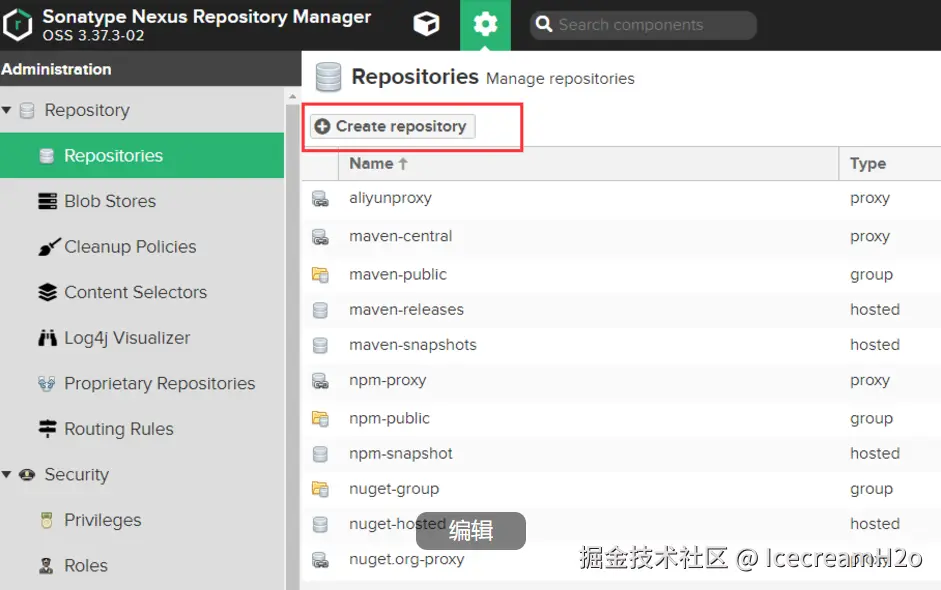Click the Nexus hexagon logo
The height and width of the screenshot is (590, 941).
(x=17, y=25)
